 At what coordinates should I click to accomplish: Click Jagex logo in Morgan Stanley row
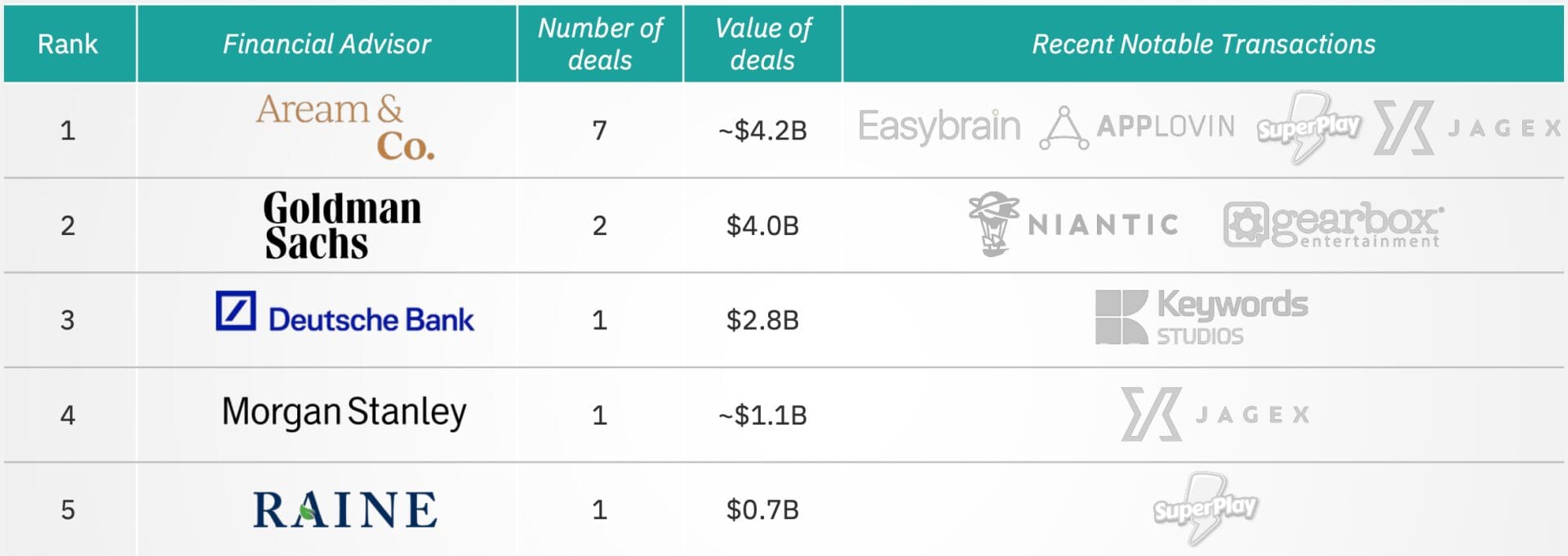click(x=1215, y=414)
